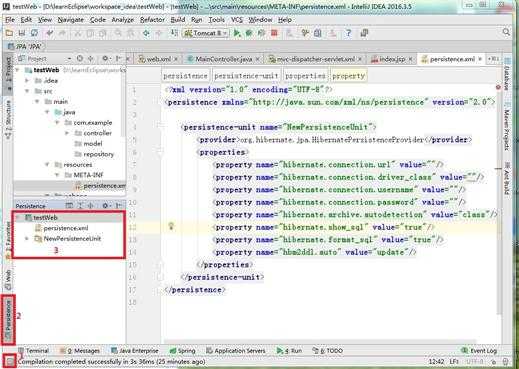Screen dimensions: 519x369
Task: Collapse the META-INF folder node
Action: (x=57, y=175)
